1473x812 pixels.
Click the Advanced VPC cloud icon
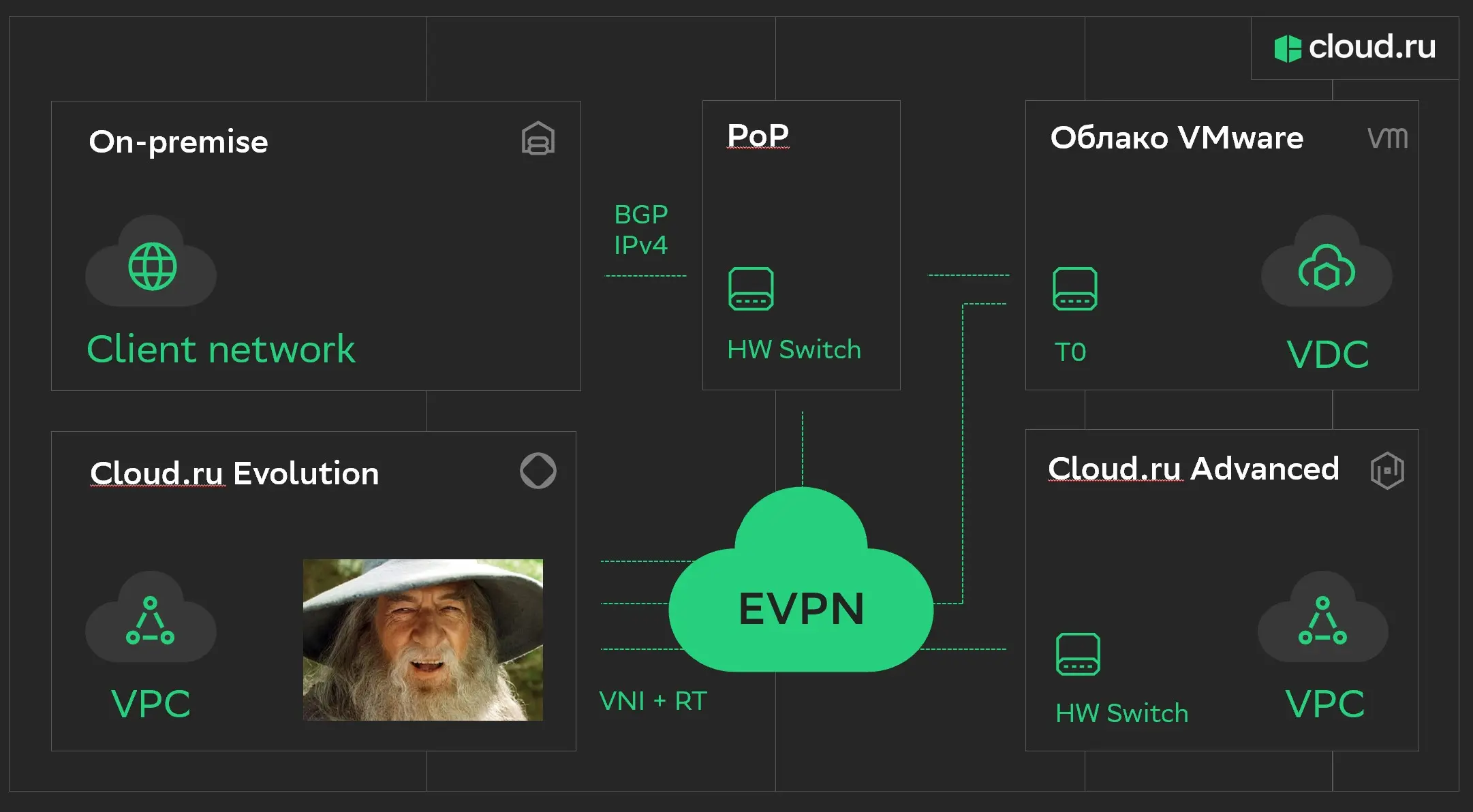point(1323,617)
